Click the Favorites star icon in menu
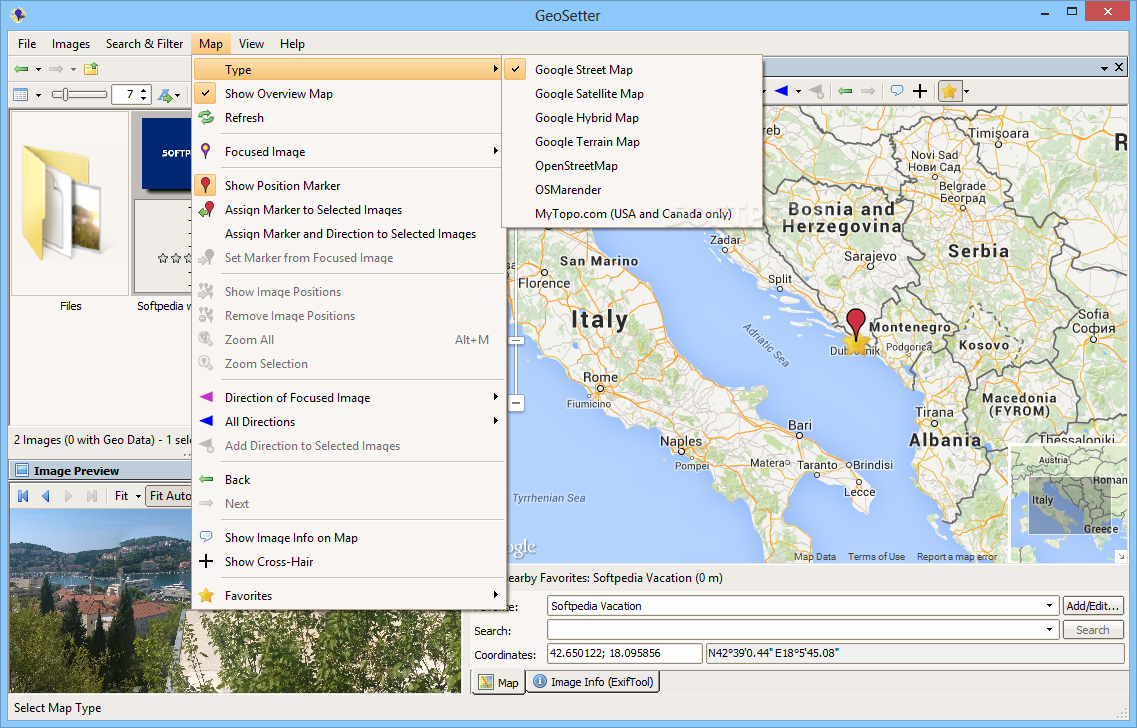 click(207, 595)
